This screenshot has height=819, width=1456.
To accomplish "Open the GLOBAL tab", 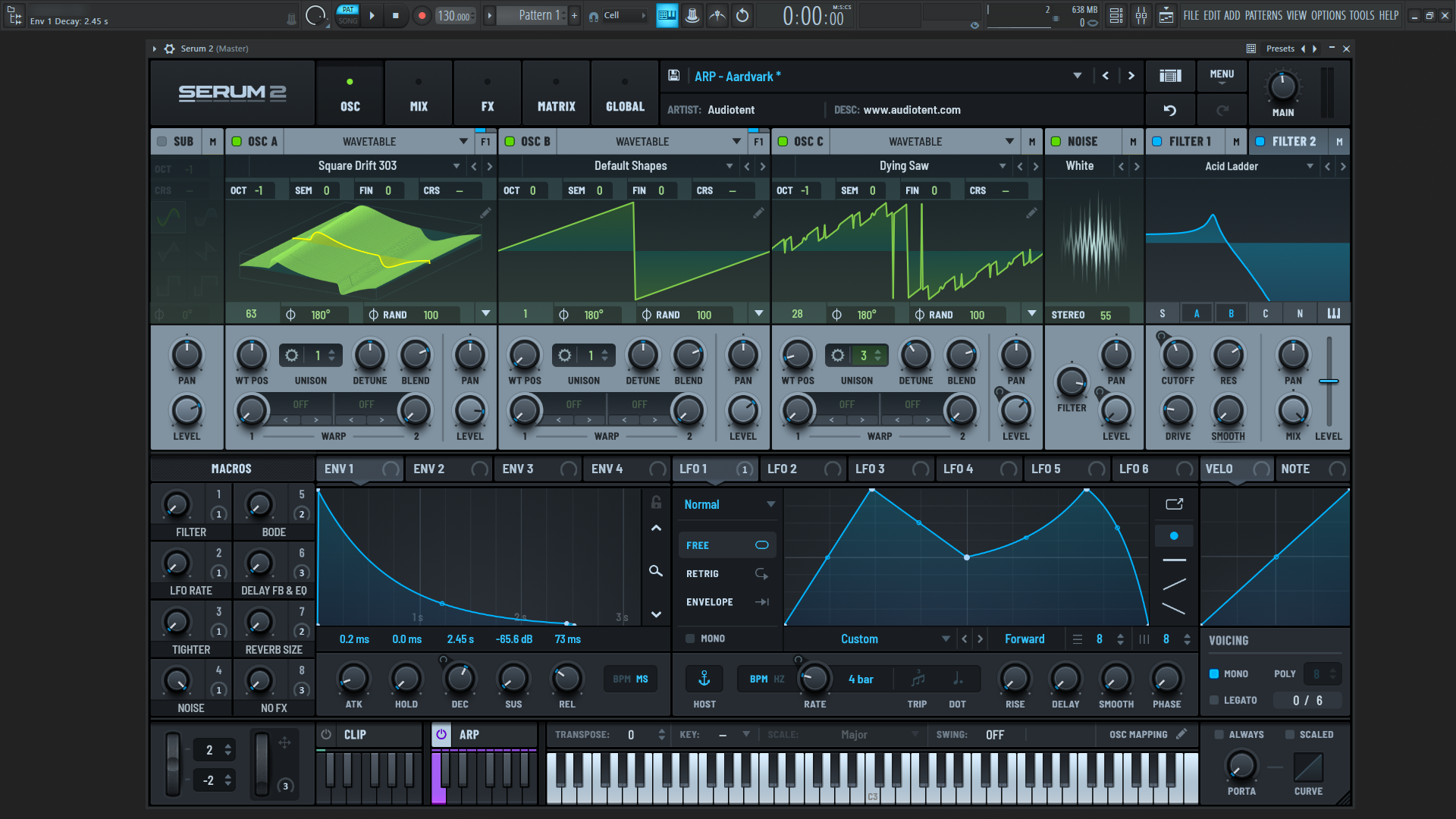I will tap(625, 93).
